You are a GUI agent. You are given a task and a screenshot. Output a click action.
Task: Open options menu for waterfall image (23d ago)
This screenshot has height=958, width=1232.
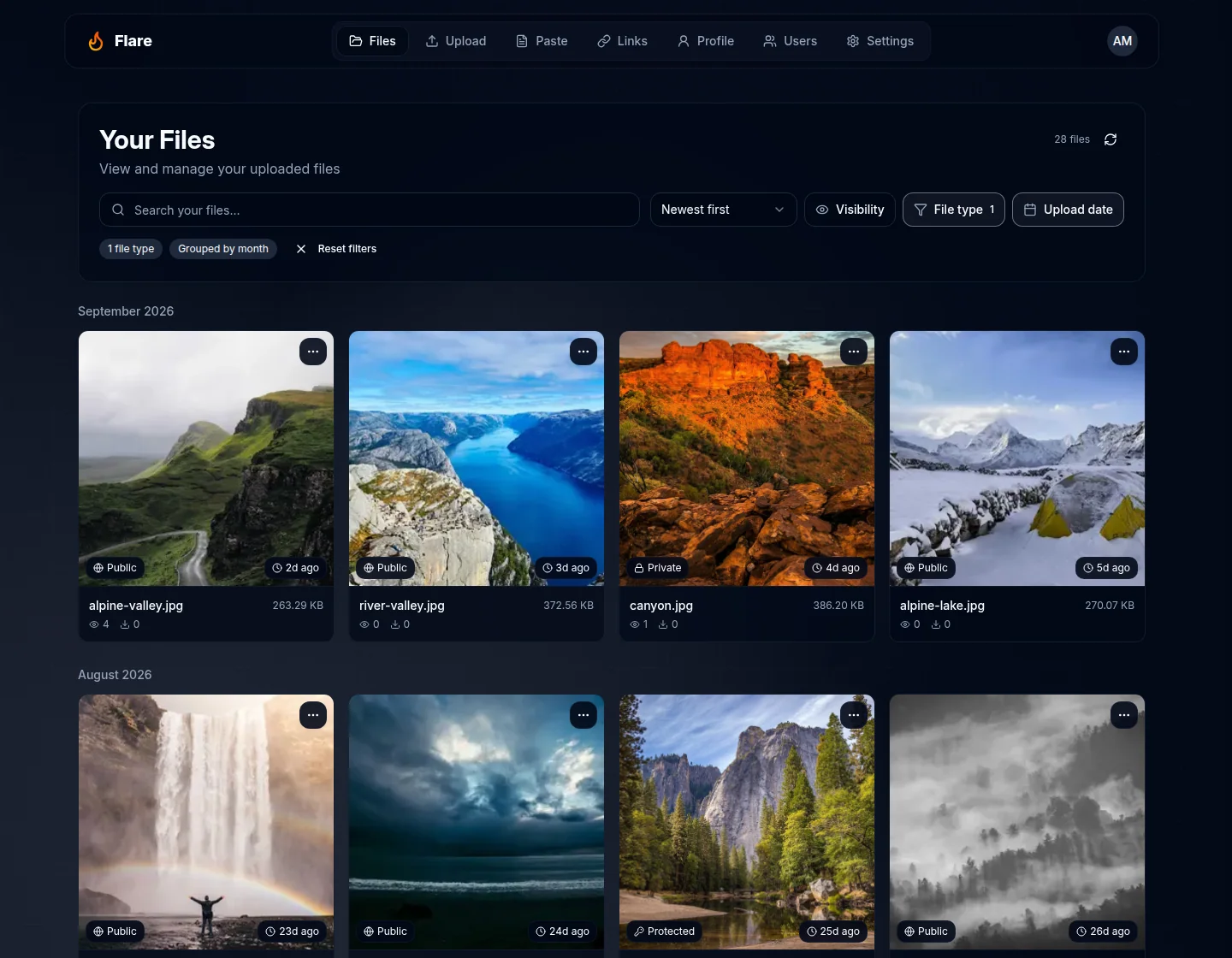pyautogui.click(x=313, y=715)
